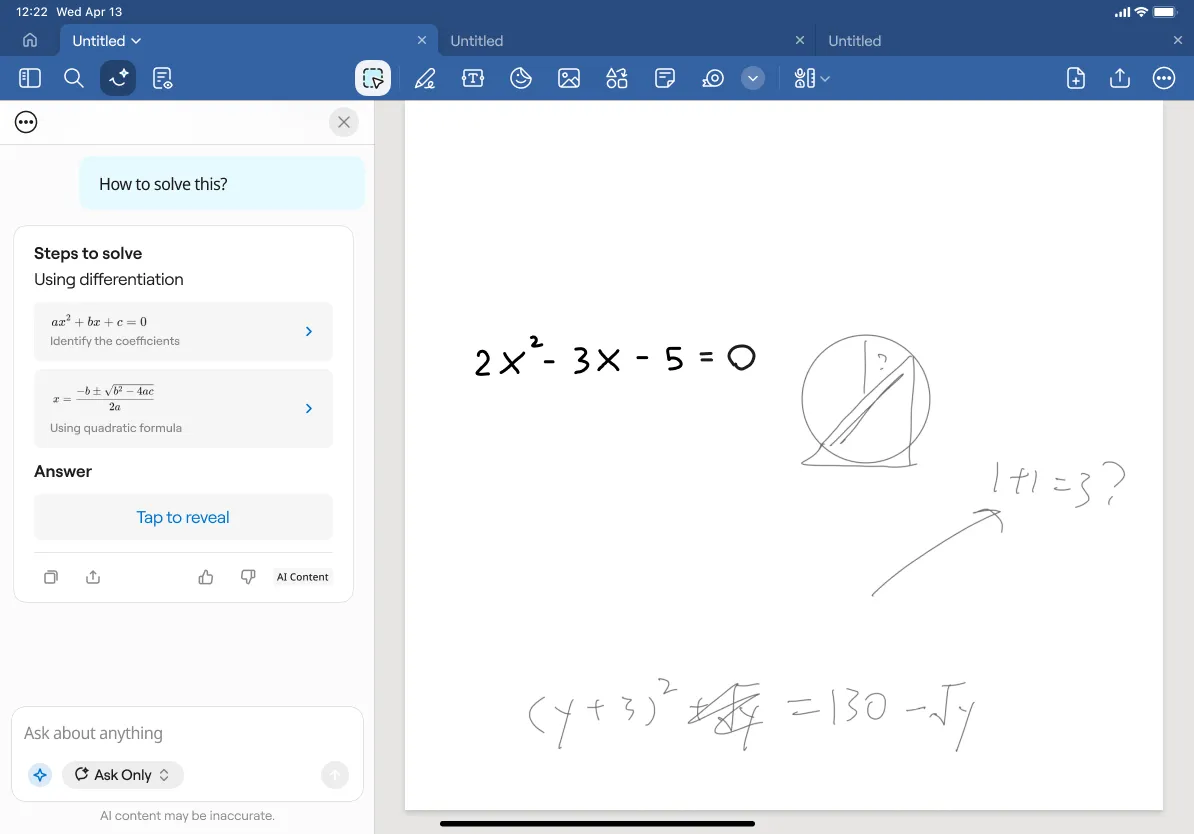Tap to reveal the answer
The height and width of the screenshot is (834, 1194).
[x=183, y=517]
